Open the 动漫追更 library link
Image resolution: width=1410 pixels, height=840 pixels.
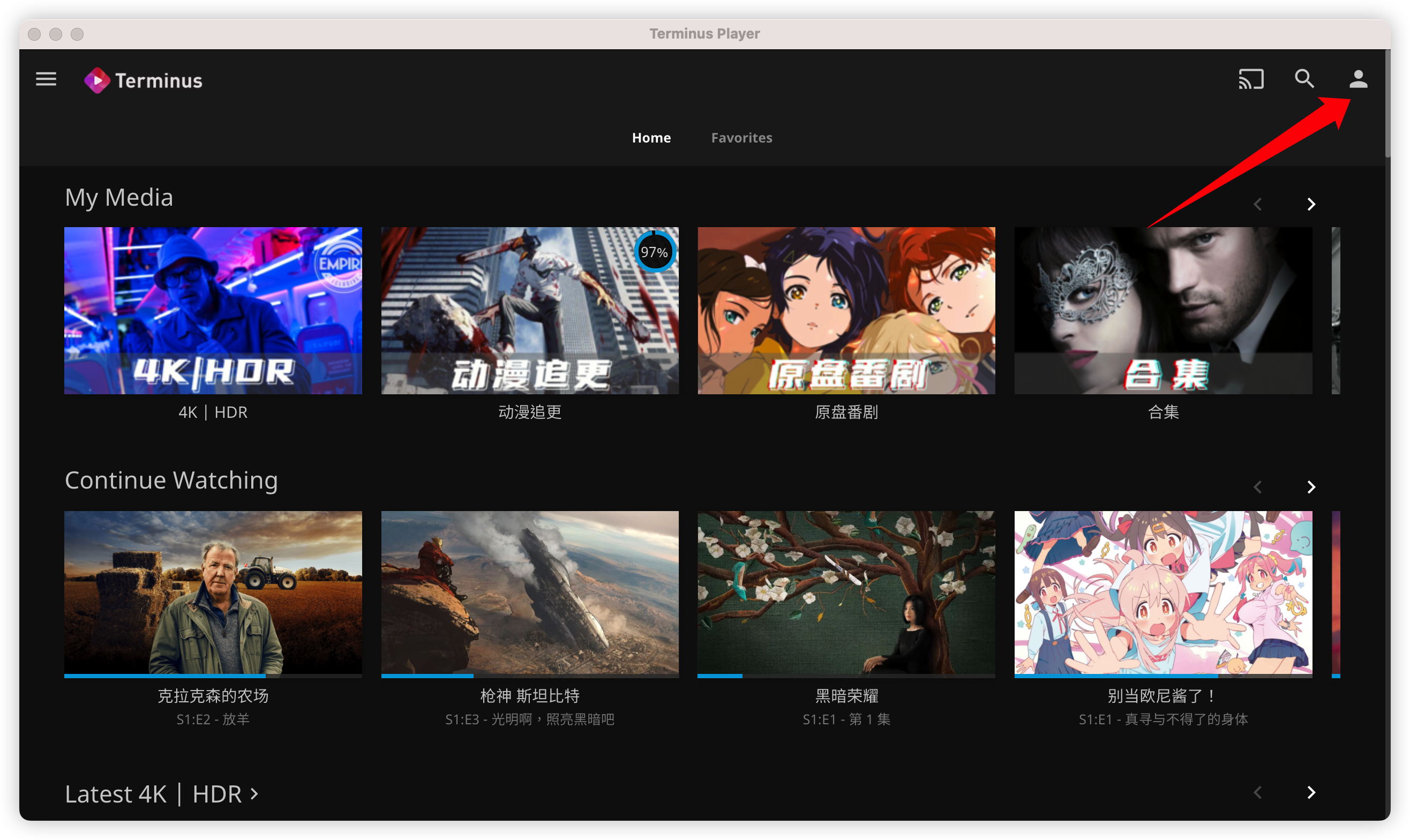click(x=530, y=412)
